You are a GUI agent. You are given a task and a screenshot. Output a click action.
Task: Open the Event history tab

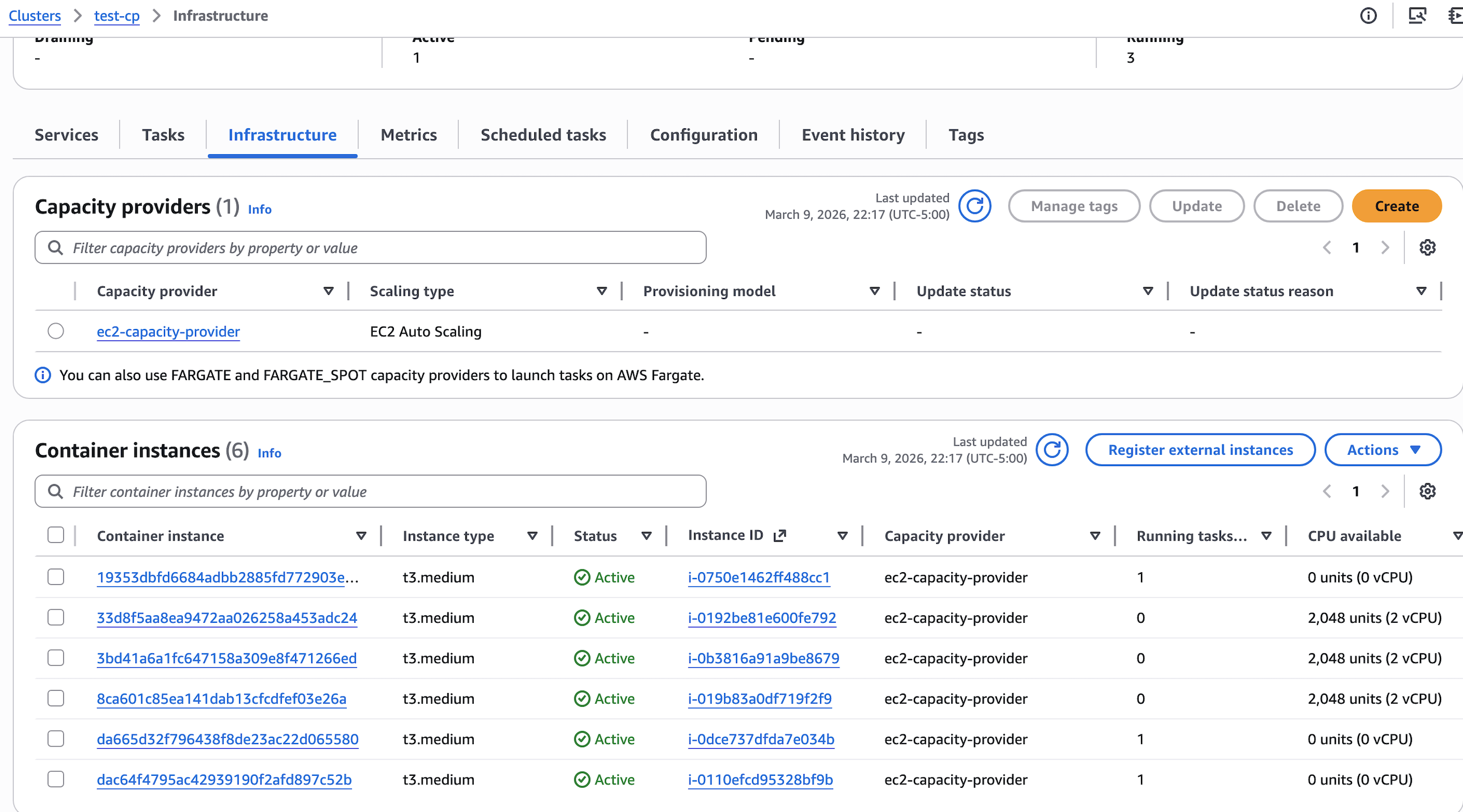pos(853,135)
